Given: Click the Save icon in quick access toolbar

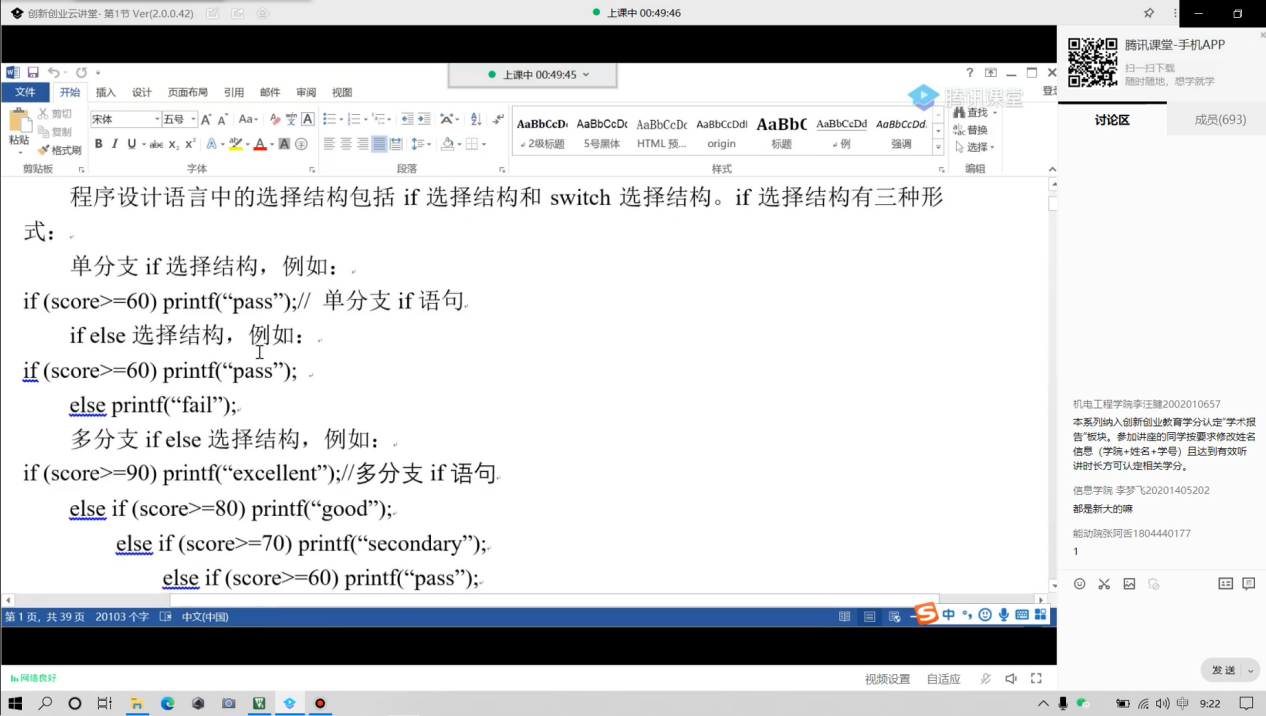Looking at the screenshot, I should pyautogui.click(x=33, y=73).
